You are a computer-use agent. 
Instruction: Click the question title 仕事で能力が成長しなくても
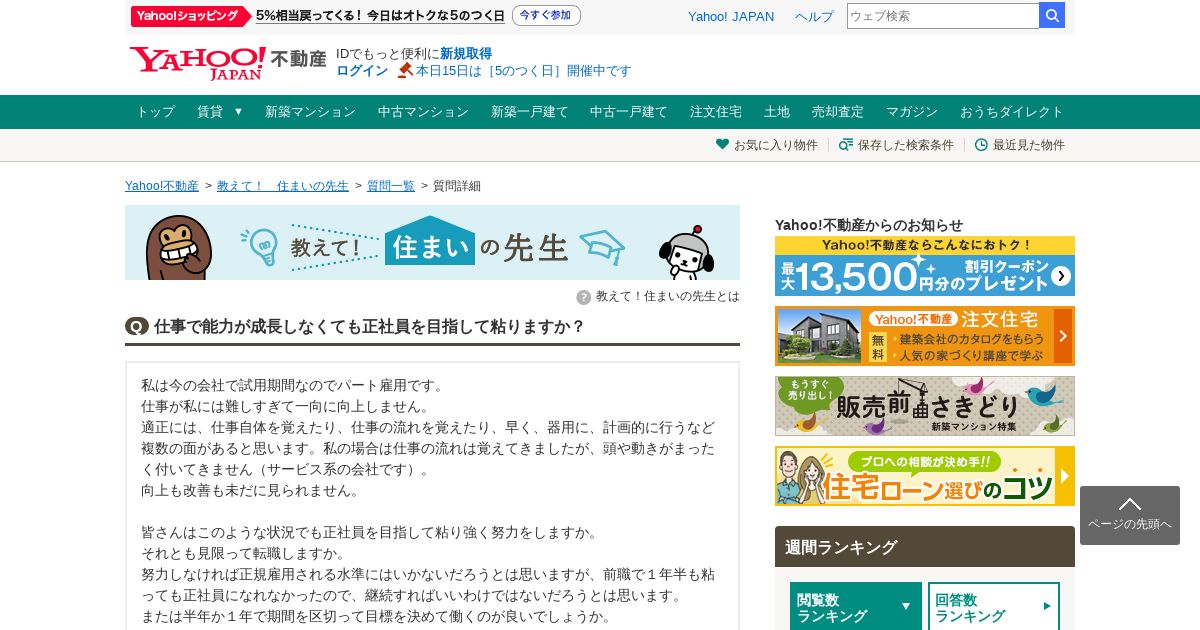(x=369, y=326)
